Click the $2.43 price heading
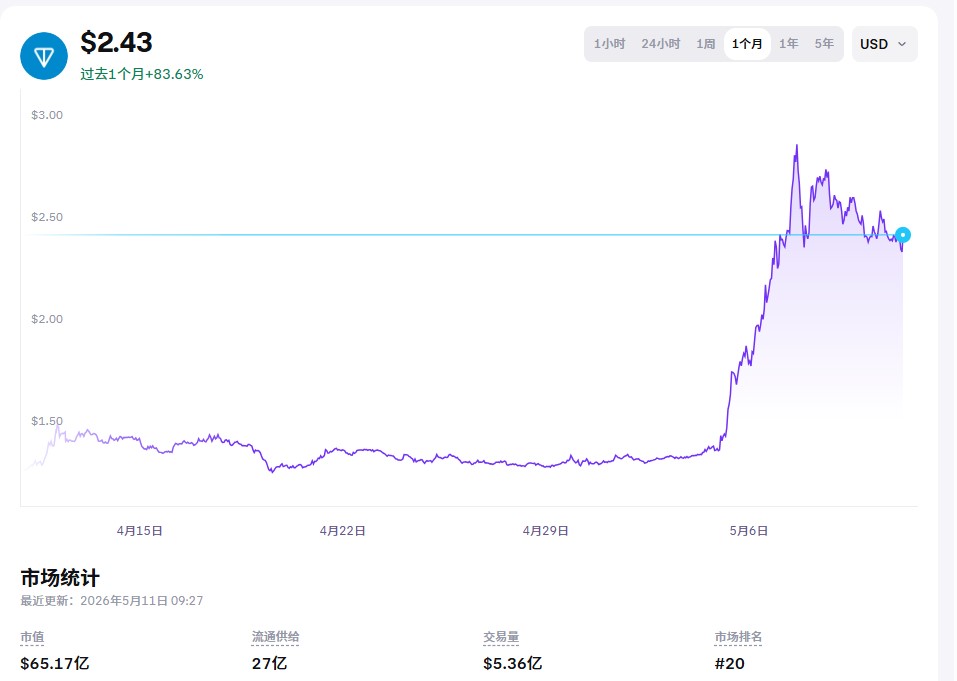This screenshot has width=957, height=681. [116, 42]
